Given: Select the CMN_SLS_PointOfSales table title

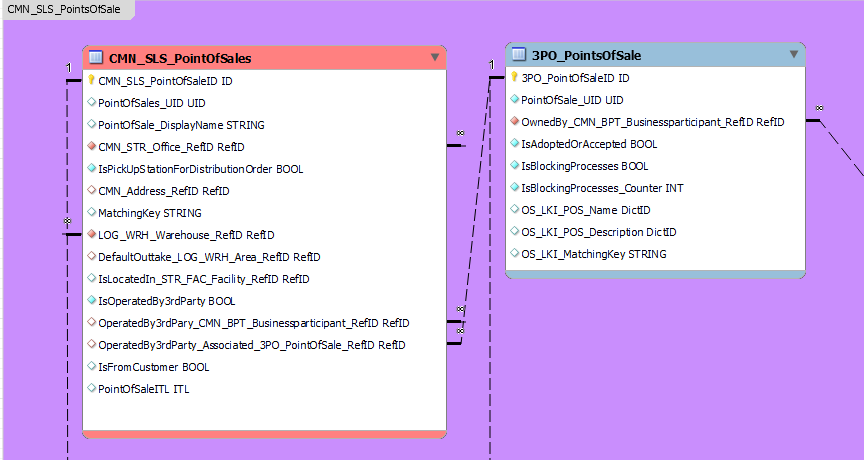Looking at the screenshot, I should pyautogui.click(x=179, y=59).
